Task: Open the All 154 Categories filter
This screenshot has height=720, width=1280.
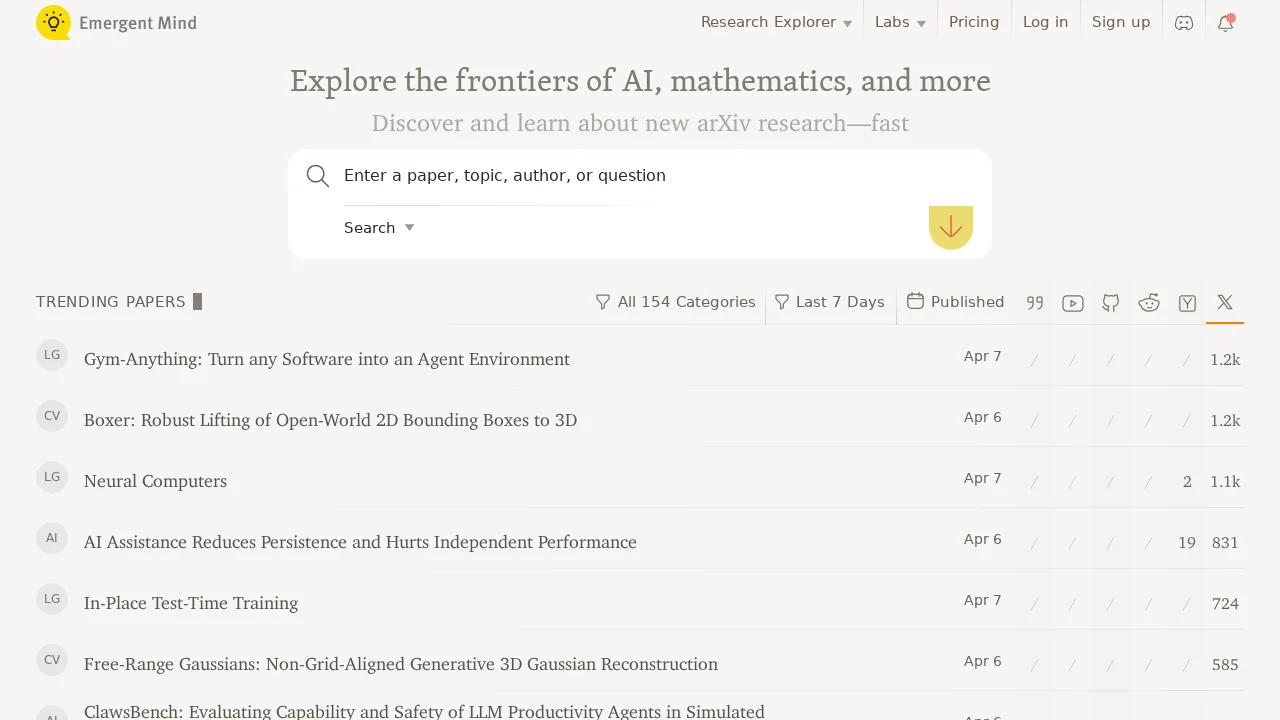Action: click(675, 301)
